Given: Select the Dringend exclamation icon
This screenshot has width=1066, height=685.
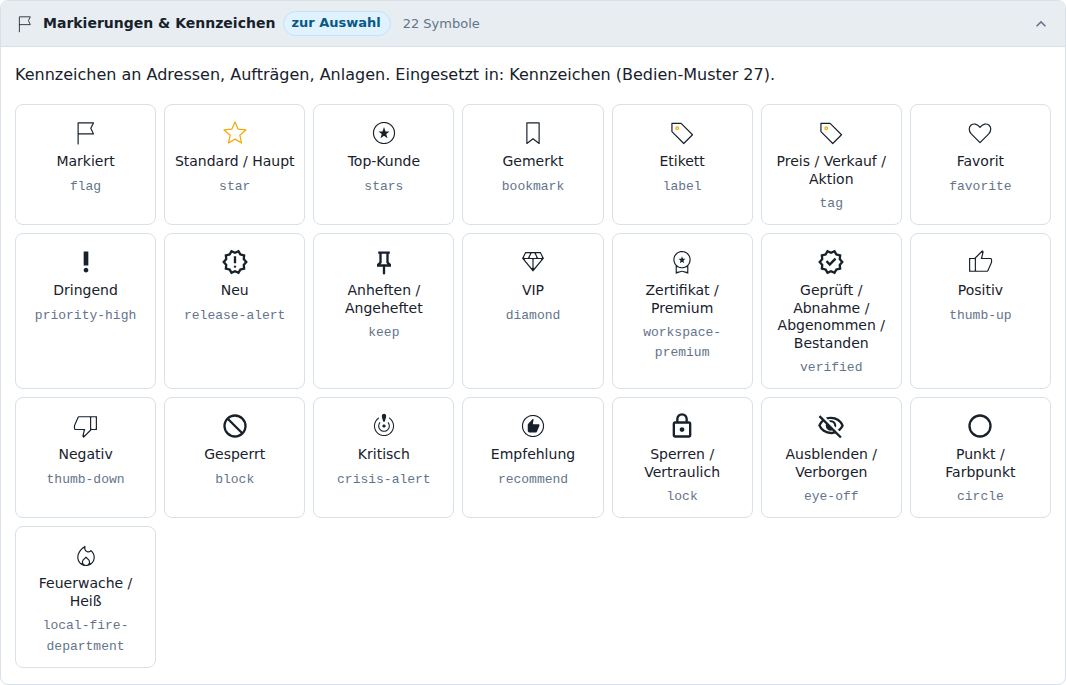Looking at the screenshot, I should click(x=86, y=262).
